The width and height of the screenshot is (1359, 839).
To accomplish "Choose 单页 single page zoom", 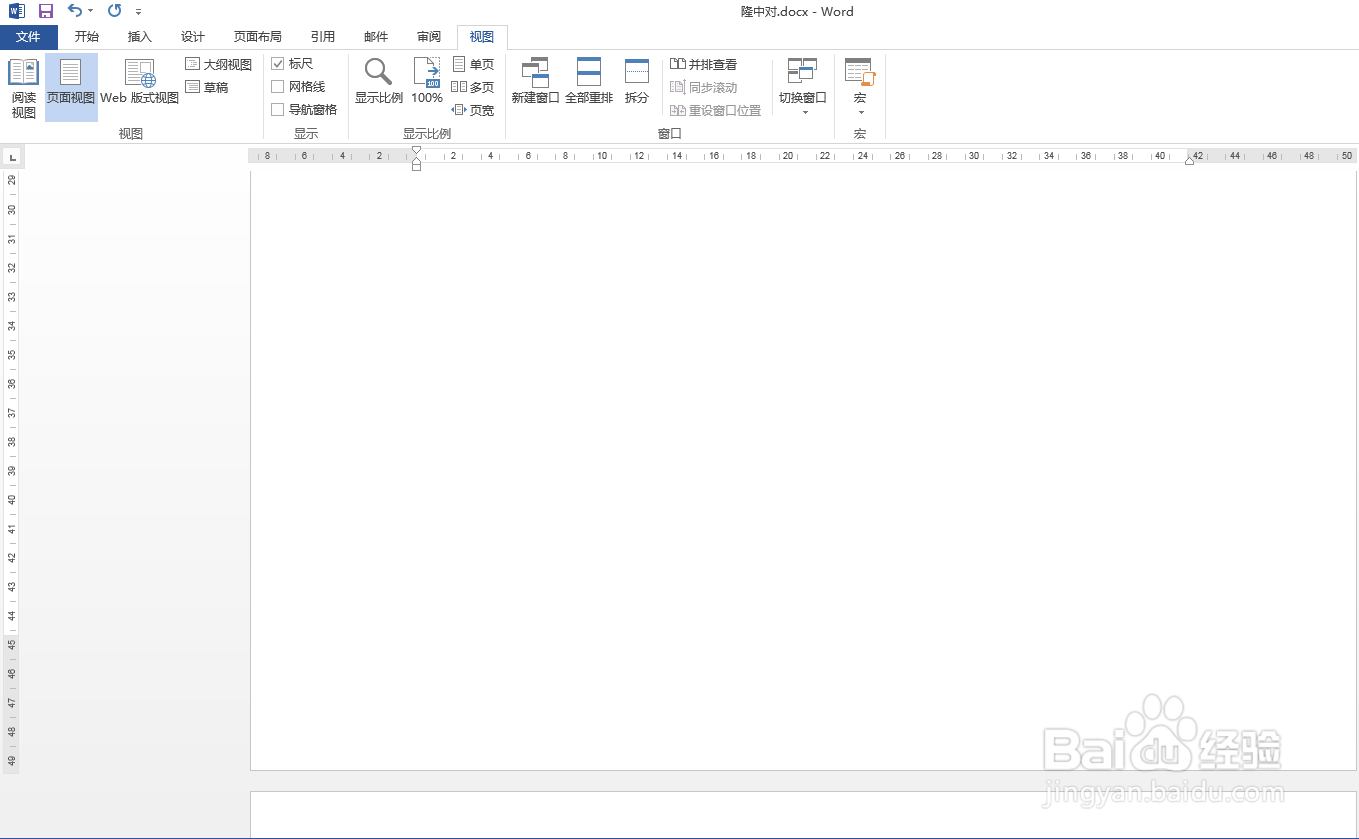I will [x=473, y=64].
